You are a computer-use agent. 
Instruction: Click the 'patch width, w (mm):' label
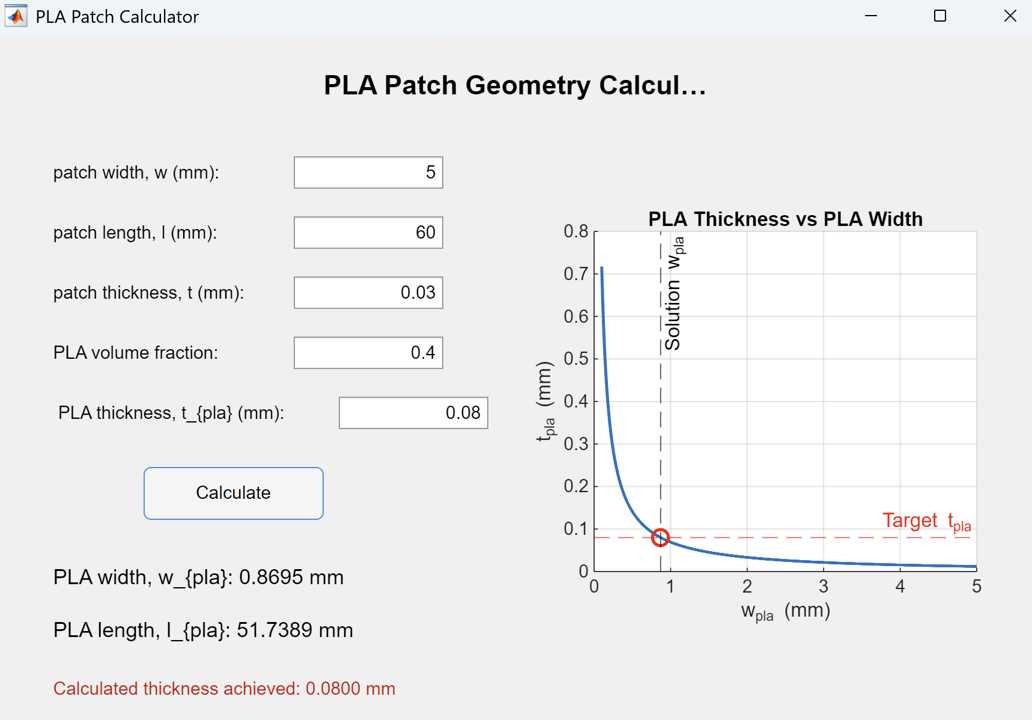click(136, 172)
